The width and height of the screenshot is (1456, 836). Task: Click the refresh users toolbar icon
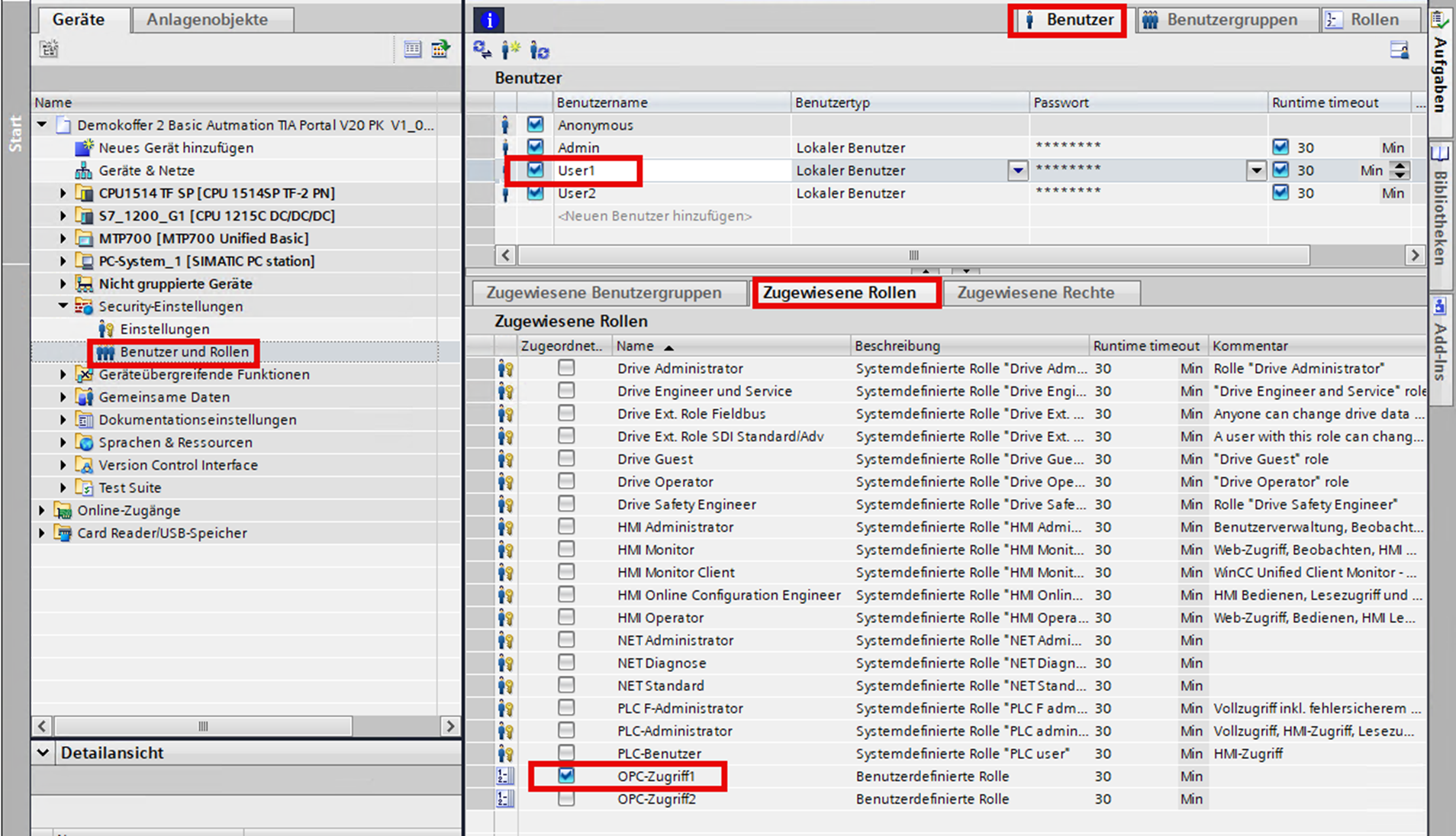coord(540,50)
